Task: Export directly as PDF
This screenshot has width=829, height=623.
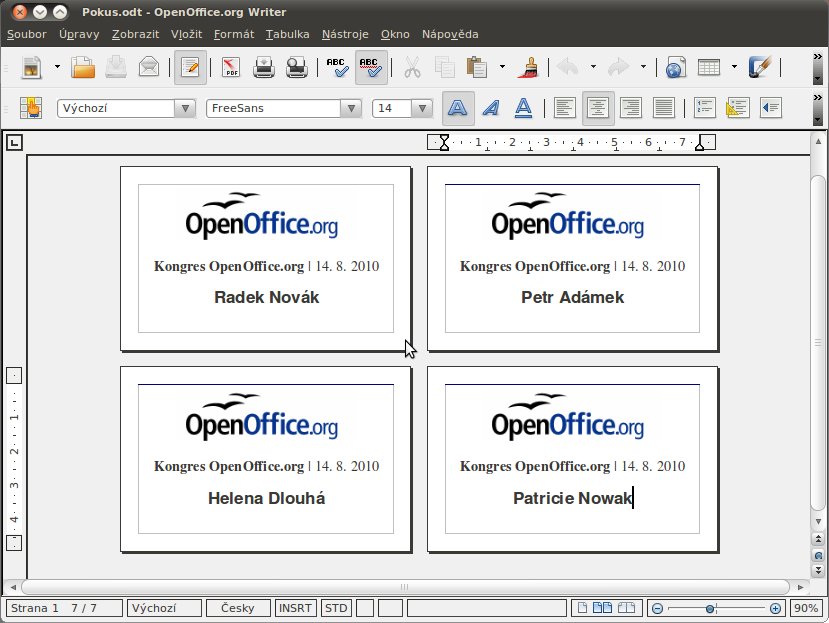Action: [231, 68]
